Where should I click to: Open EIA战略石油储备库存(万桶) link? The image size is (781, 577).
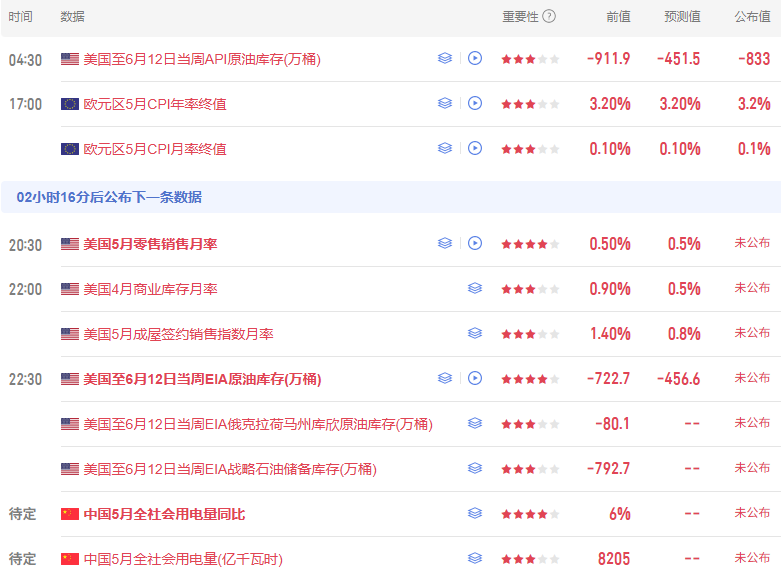click(x=230, y=469)
